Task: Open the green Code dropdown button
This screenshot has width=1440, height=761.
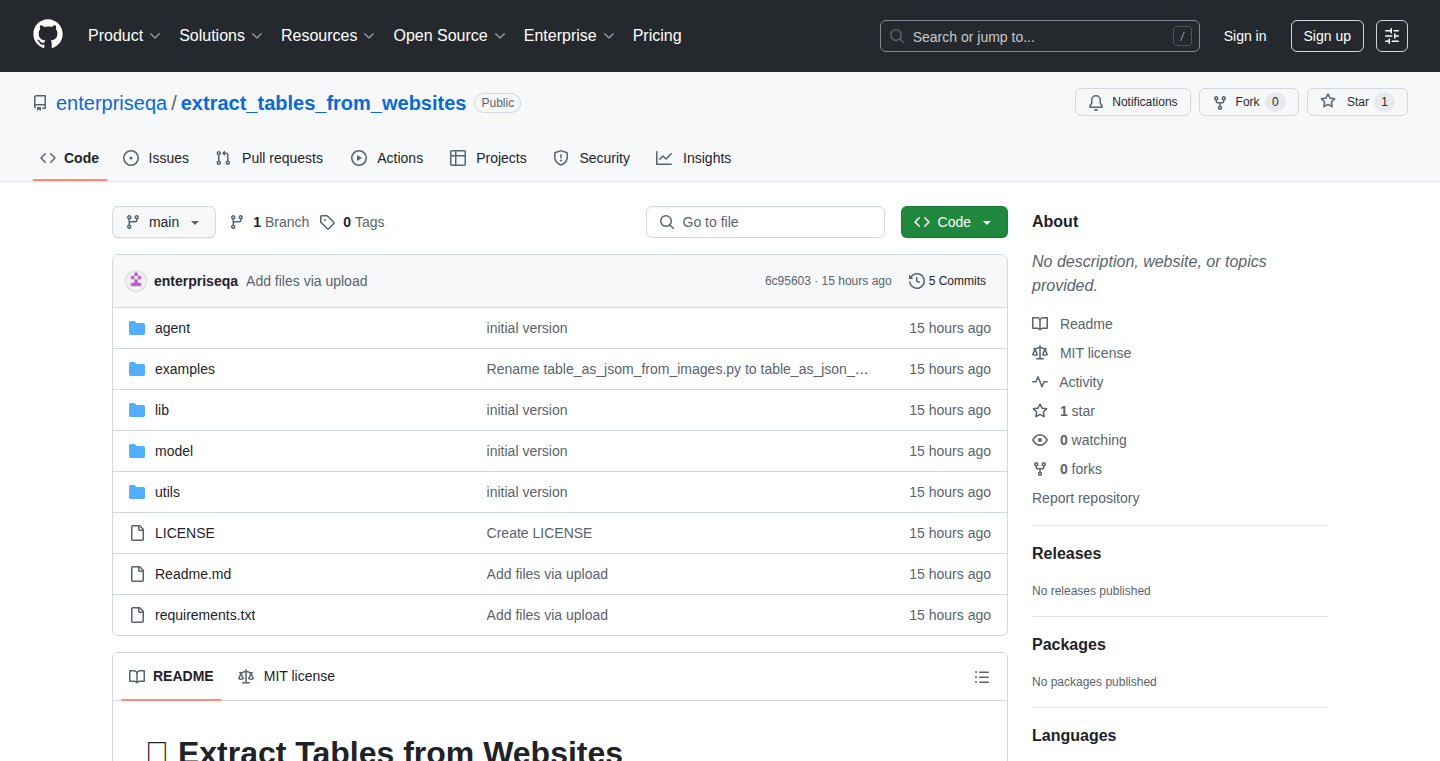Action: coord(954,222)
